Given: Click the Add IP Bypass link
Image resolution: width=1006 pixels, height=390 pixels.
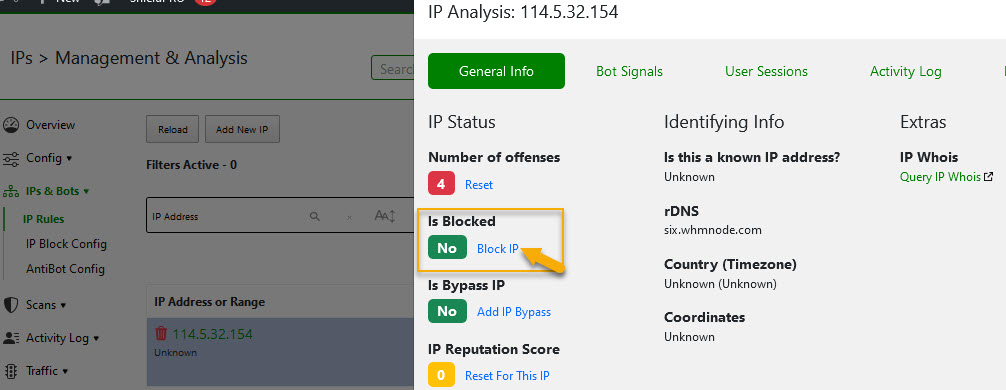Looking at the screenshot, I should 514,312.
